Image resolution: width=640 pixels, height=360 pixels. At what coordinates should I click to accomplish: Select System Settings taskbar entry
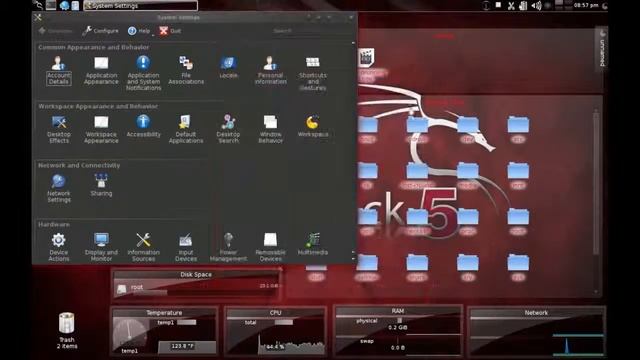coord(140,6)
